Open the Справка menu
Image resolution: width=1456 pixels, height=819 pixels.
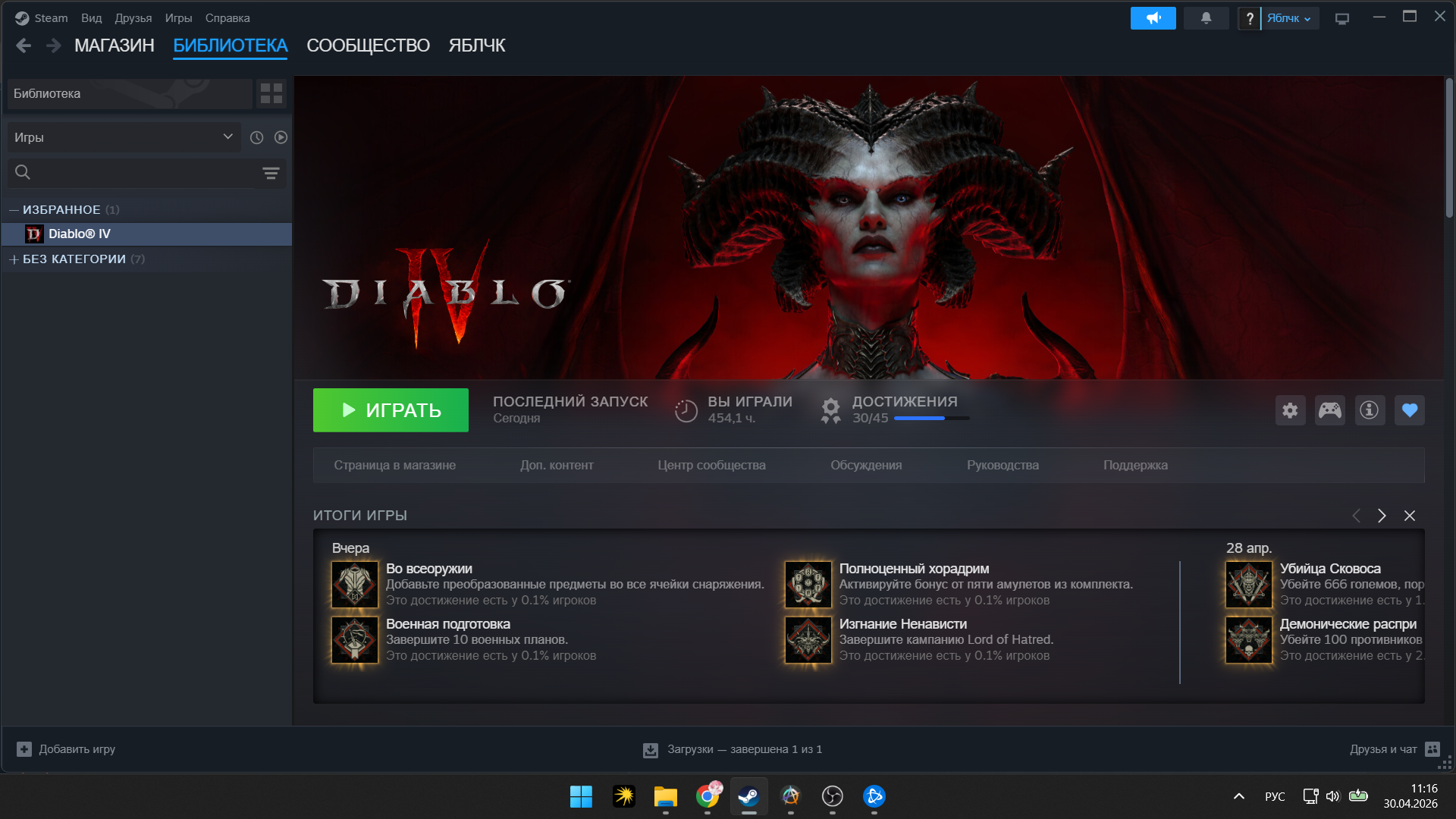pos(227,18)
